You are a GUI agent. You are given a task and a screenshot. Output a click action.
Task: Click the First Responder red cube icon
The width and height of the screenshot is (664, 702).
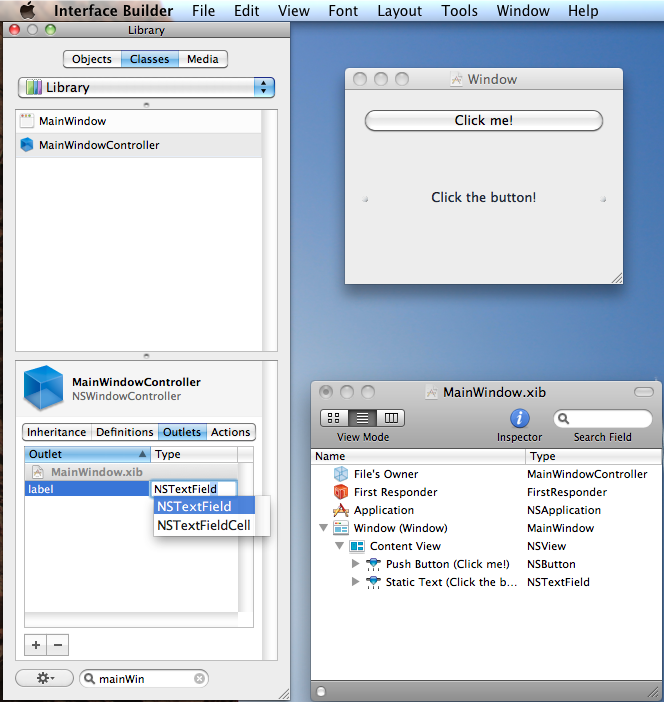tap(341, 492)
